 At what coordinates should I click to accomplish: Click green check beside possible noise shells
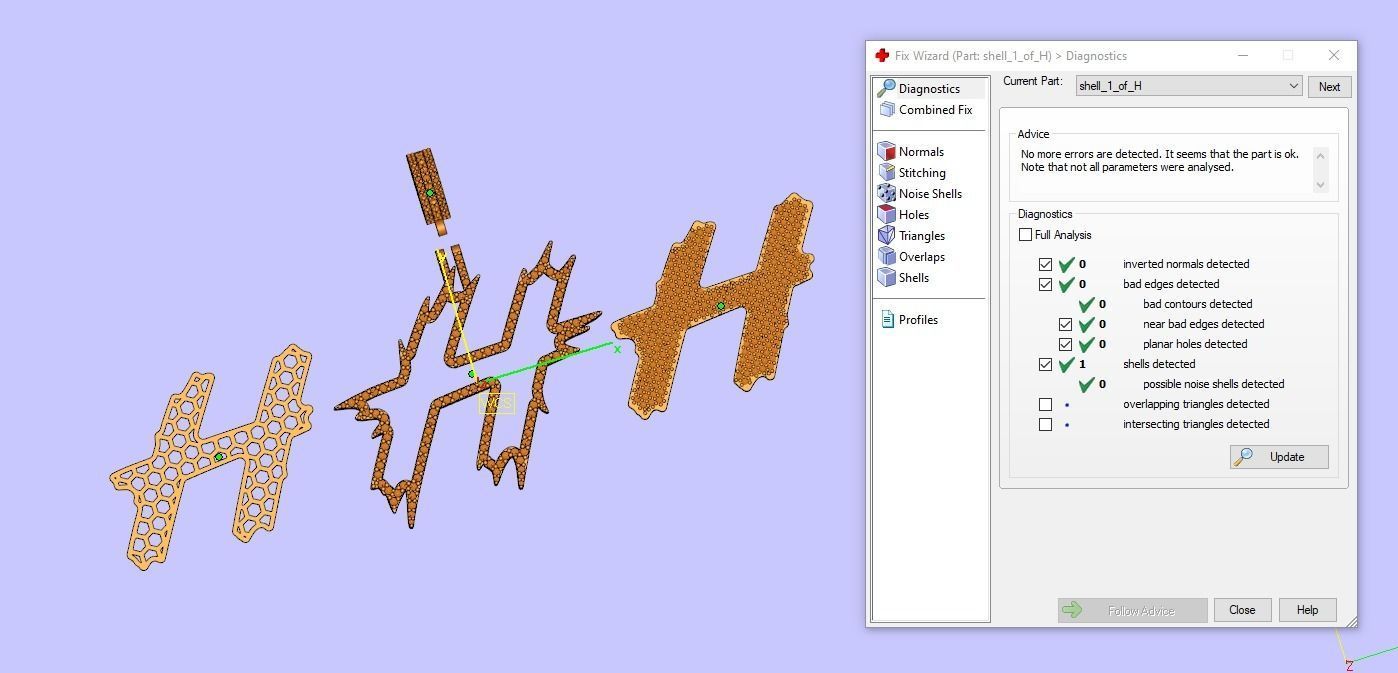click(x=1086, y=384)
